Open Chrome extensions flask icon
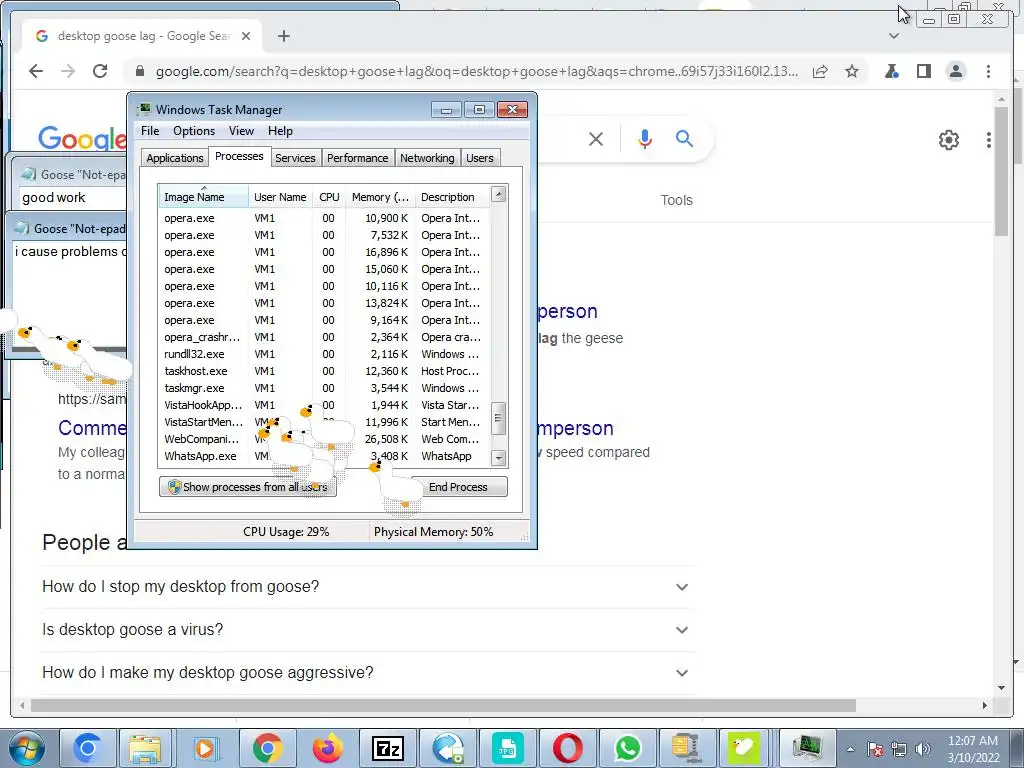This screenshot has width=1024, height=768. [x=891, y=71]
